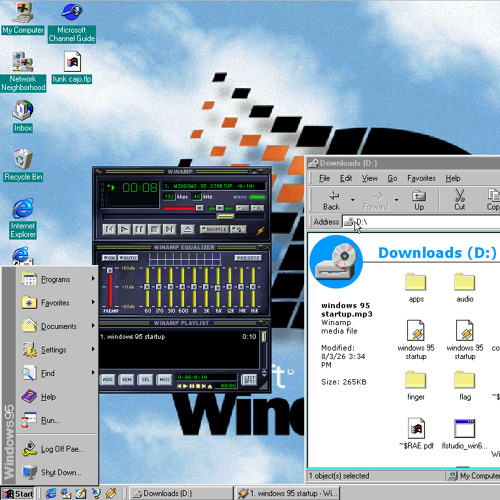Click the address bar showing D:\

422,222
